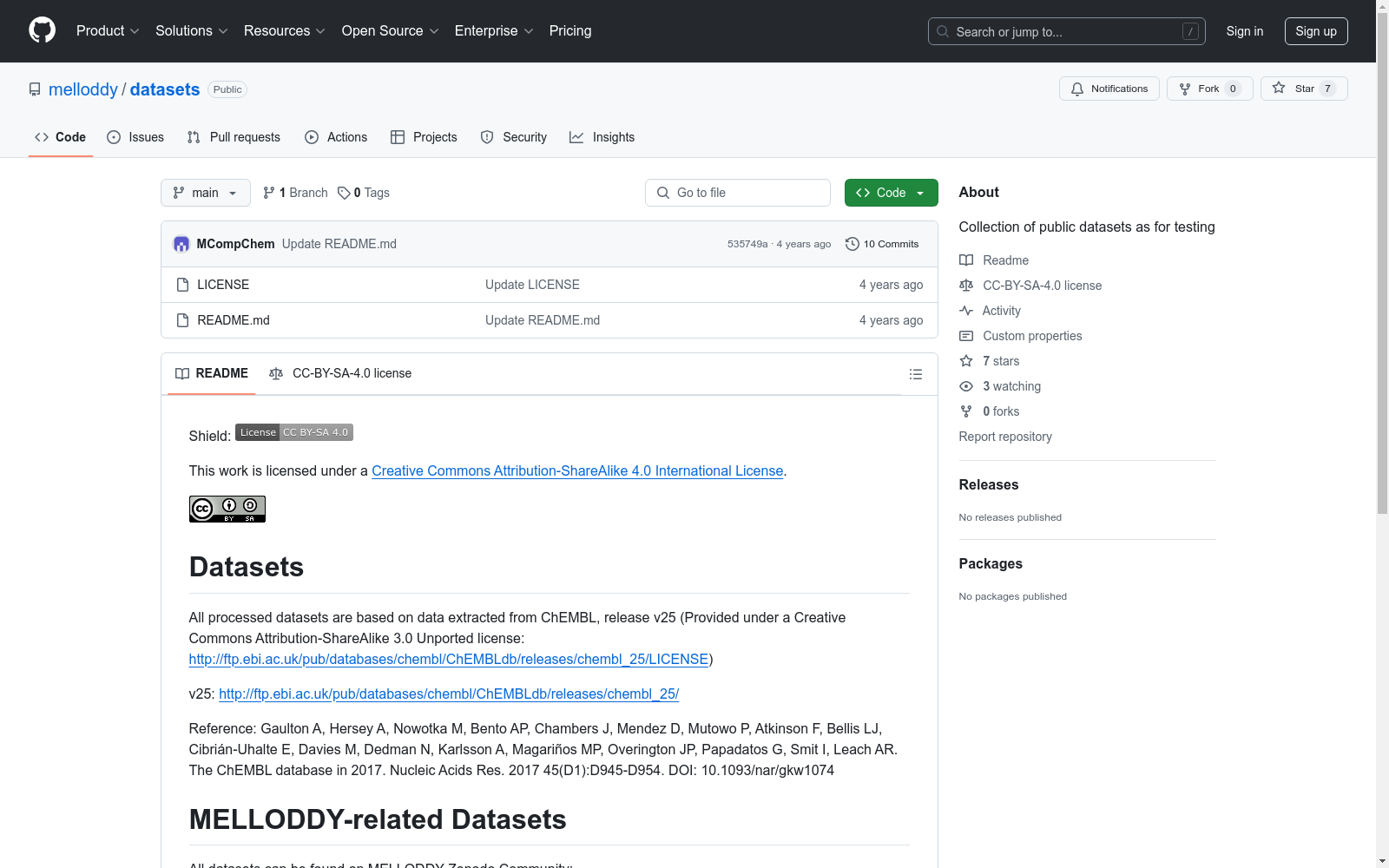Expand the main branch selector
This screenshot has width=1389, height=868.
[206, 193]
